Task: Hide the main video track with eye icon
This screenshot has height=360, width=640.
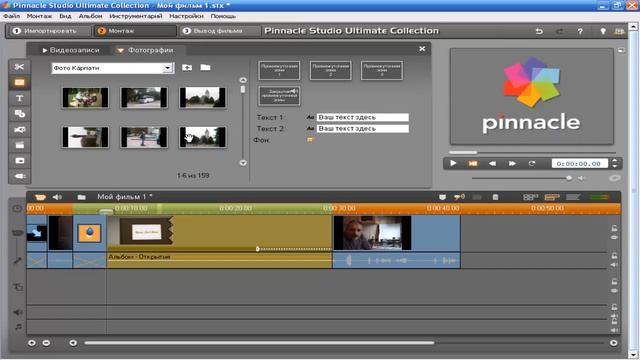Action: (614, 237)
